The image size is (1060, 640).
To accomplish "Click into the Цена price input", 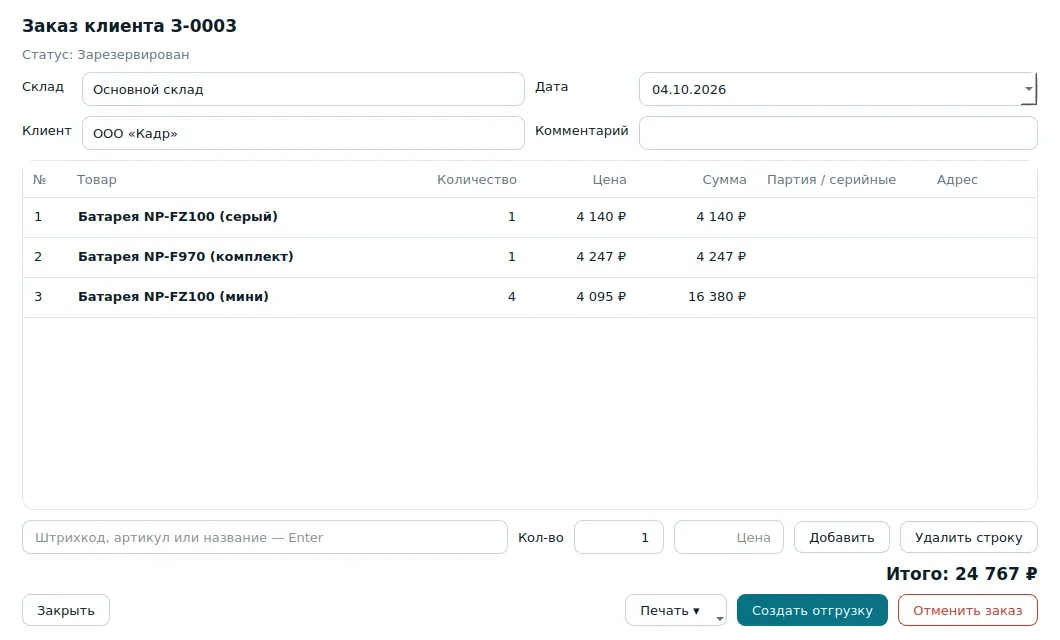I will 729,537.
